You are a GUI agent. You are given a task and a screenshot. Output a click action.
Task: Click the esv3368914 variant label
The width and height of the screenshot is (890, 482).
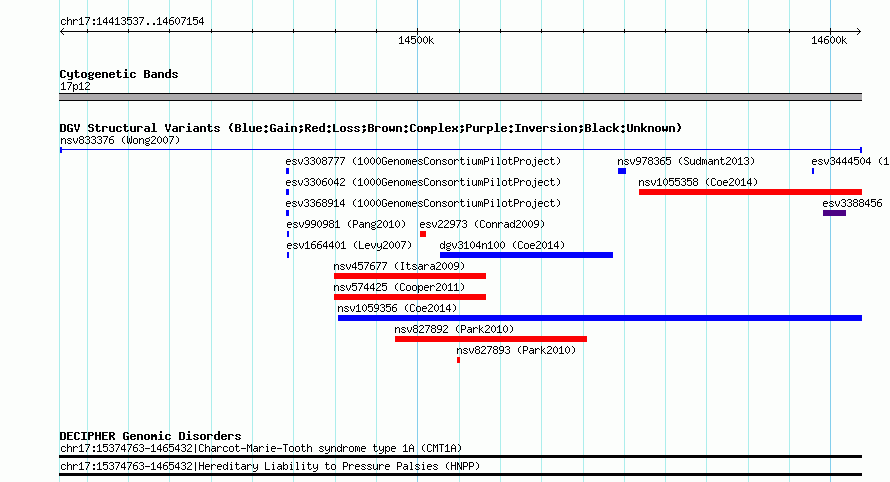pos(423,203)
